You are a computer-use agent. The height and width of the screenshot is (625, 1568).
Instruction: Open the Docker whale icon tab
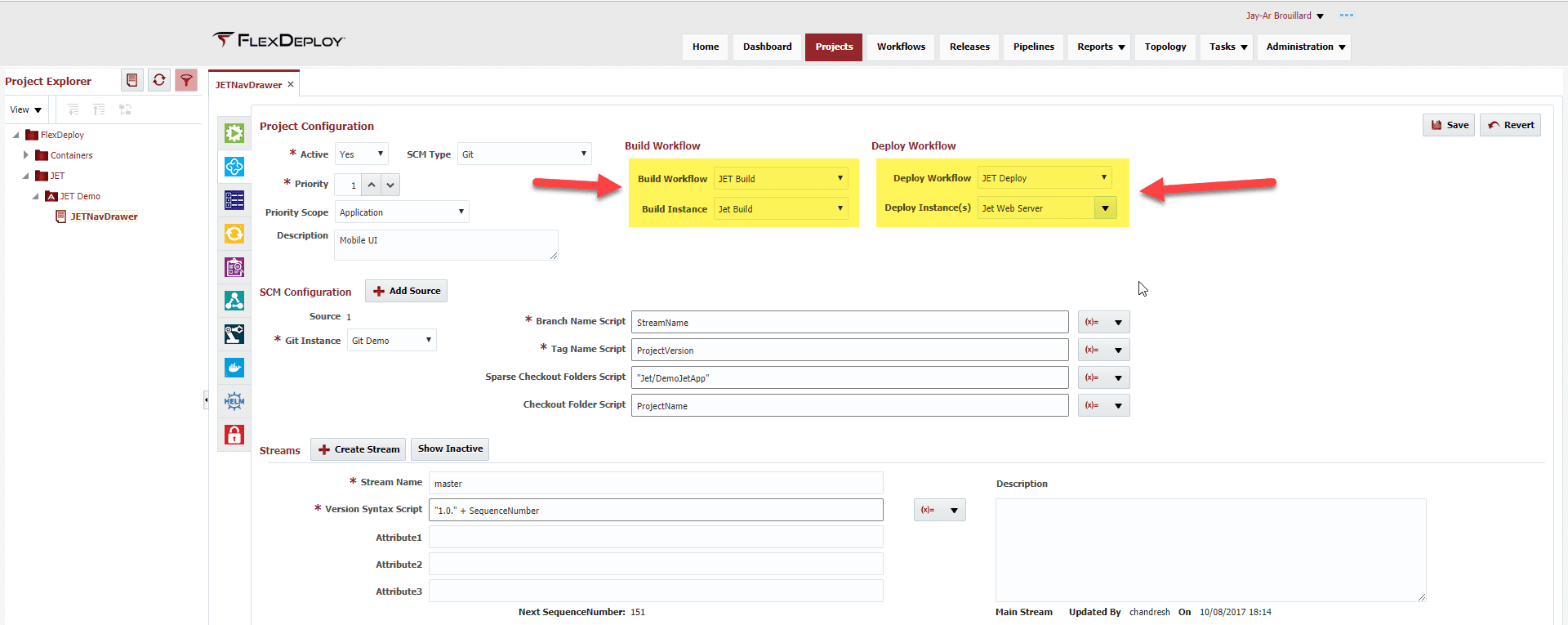tap(234, 368)
